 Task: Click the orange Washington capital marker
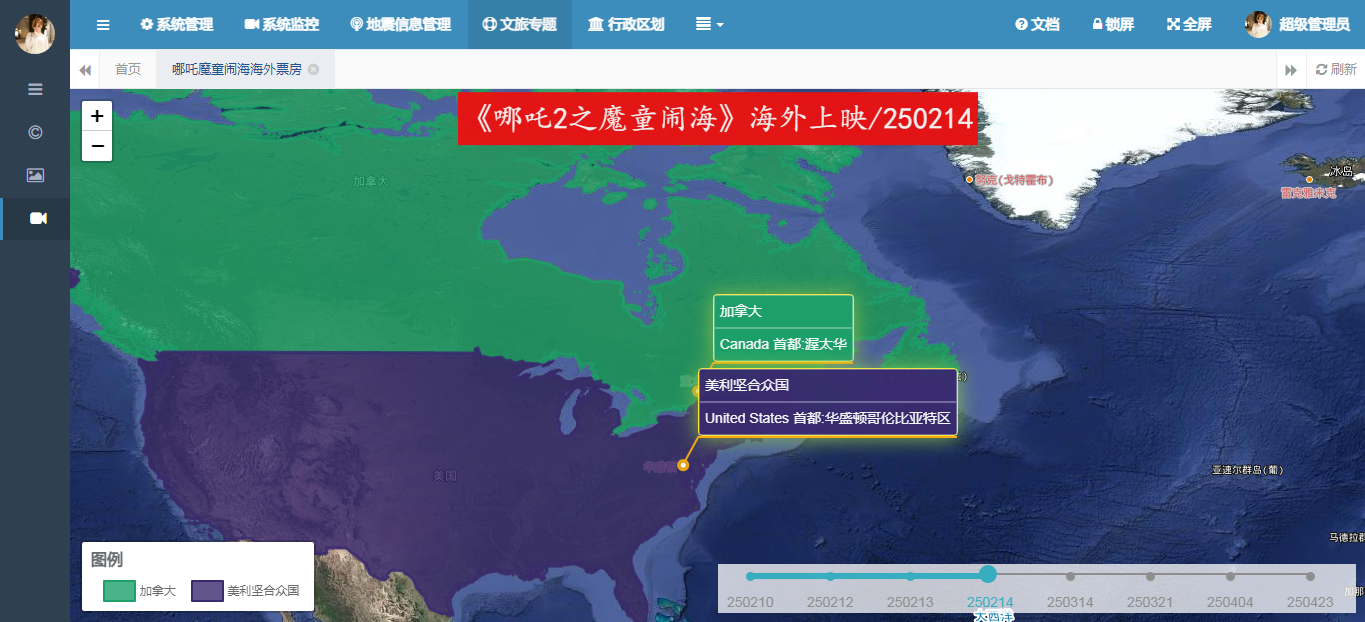pos(683,465)
